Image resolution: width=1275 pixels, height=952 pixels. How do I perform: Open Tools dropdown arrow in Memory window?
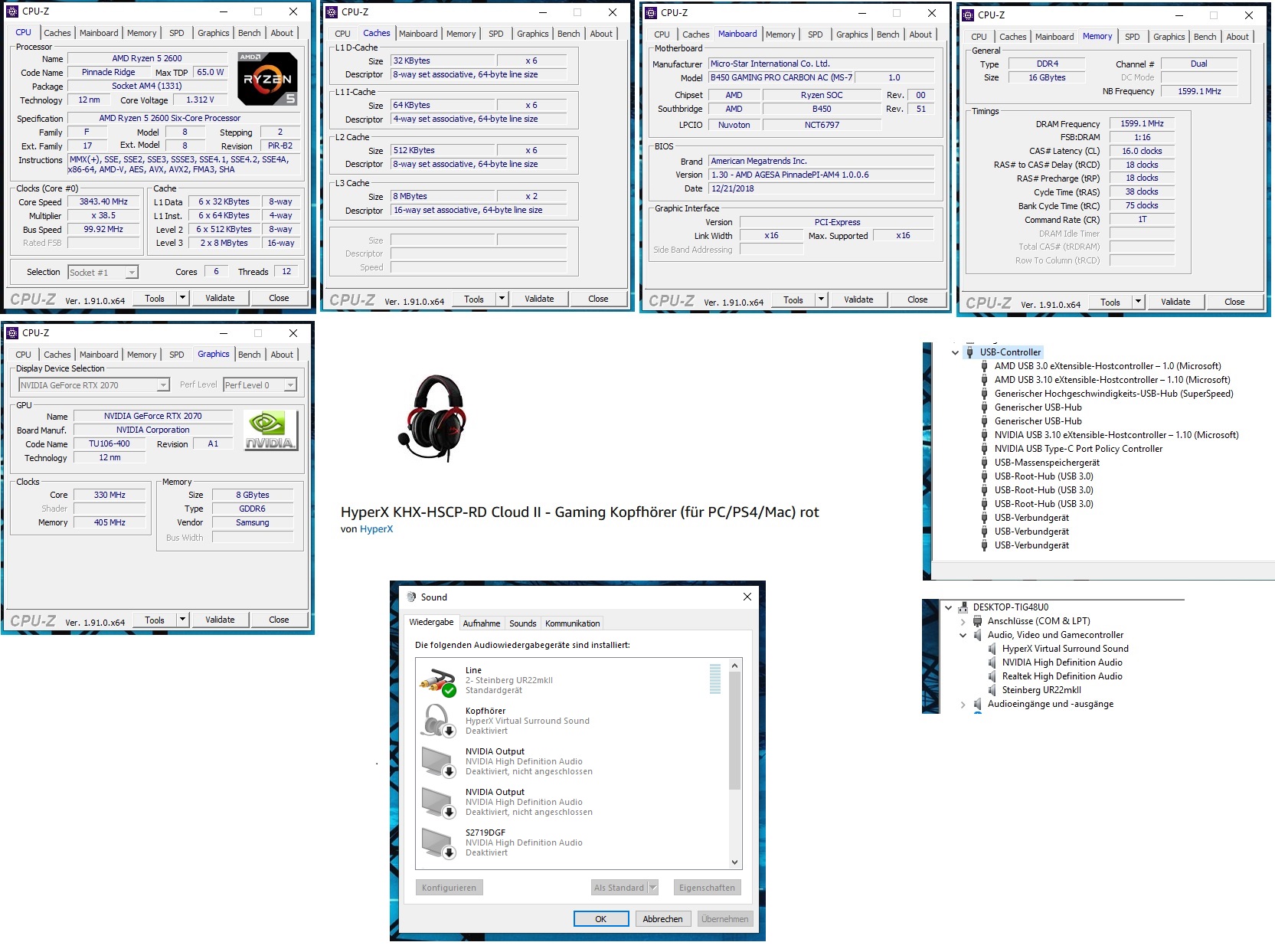1138,302
